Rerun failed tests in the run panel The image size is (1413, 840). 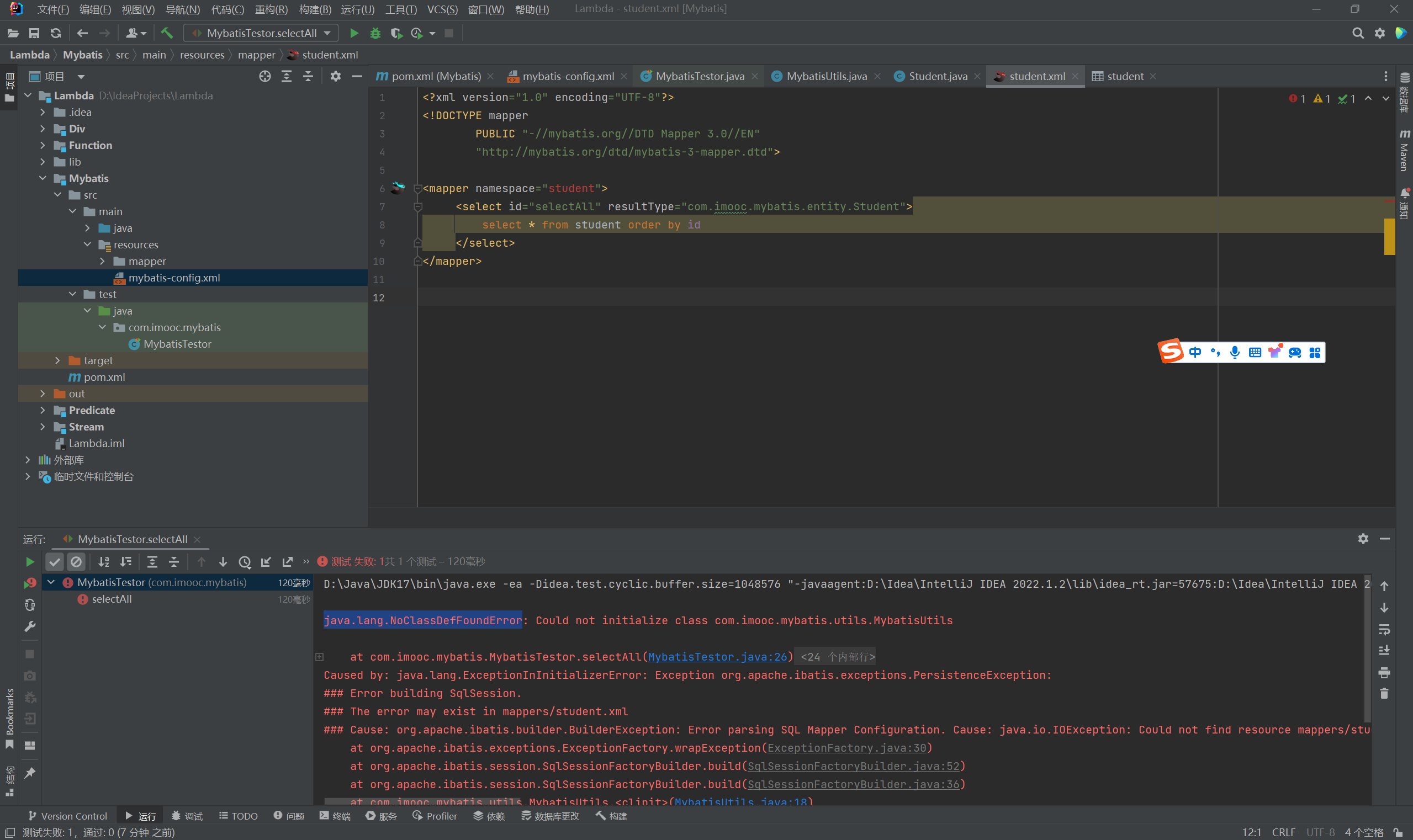[x=29, y=583]
